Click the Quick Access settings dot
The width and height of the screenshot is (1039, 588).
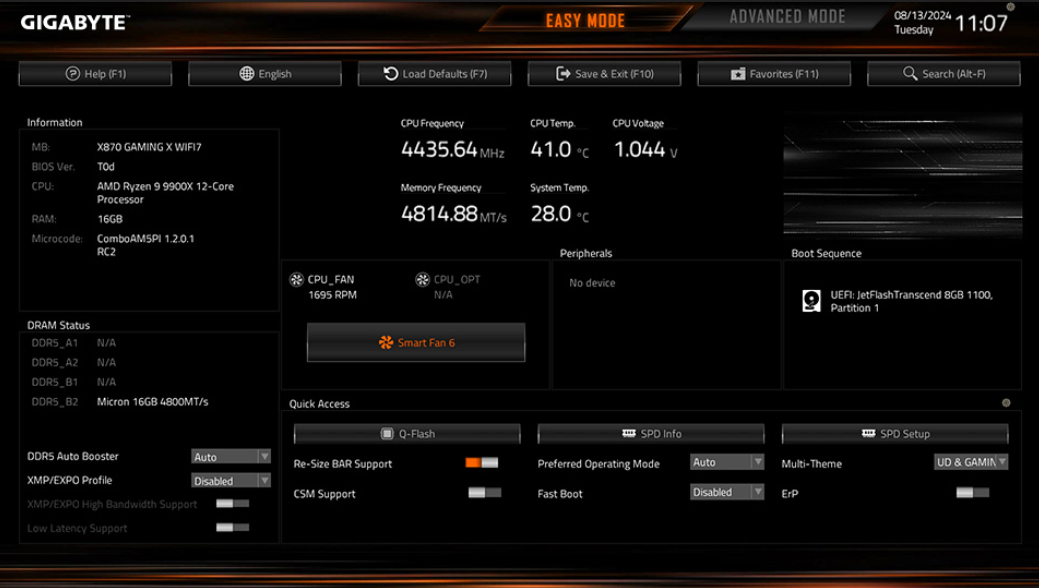coord(1006,403)
